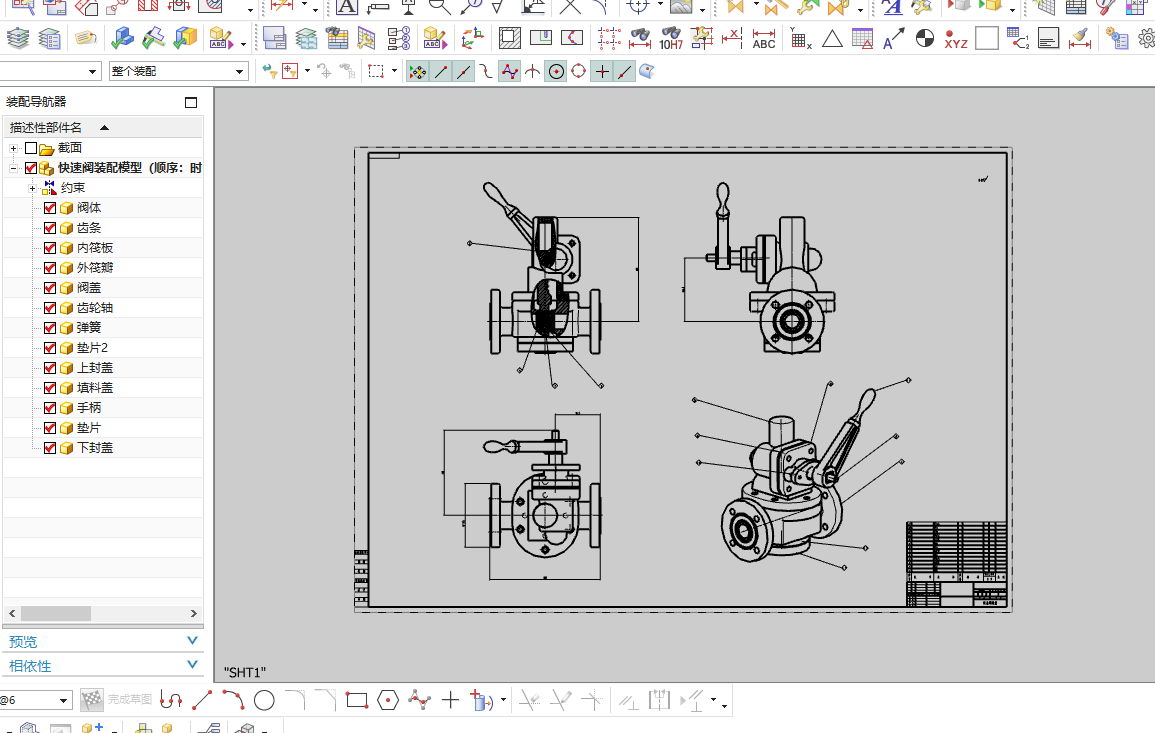1155x733 pixels.
Task: Open the 整个装配 scope dropdown
Action: pyautogui.click(x=178, y=71)
